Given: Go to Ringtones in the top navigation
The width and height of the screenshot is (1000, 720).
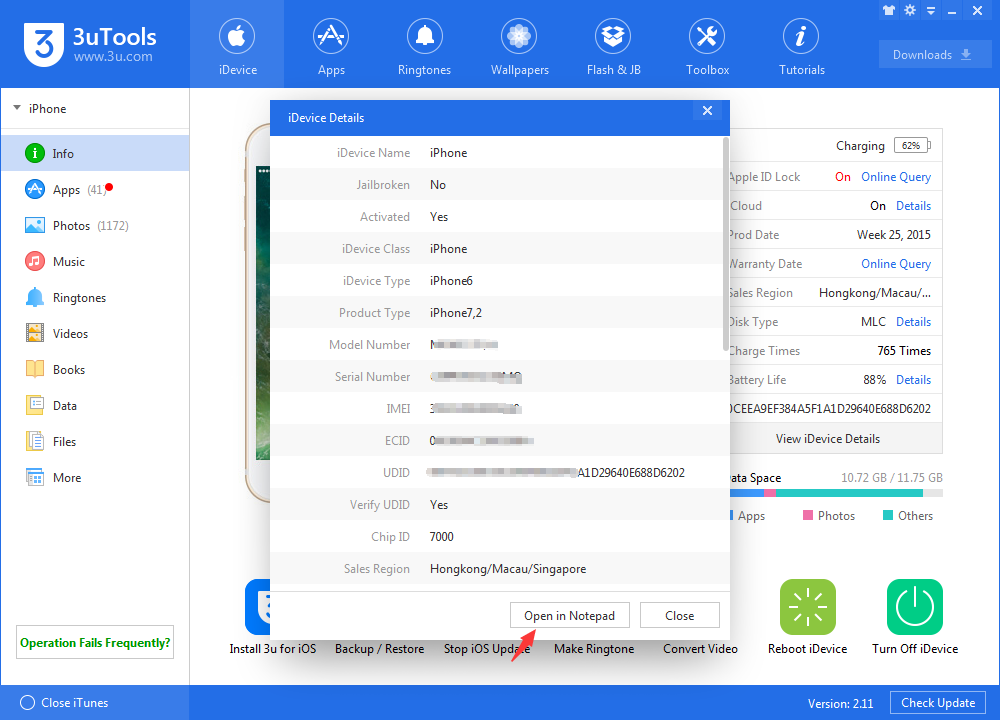Looking at the screenshot, I should (424, 45).
